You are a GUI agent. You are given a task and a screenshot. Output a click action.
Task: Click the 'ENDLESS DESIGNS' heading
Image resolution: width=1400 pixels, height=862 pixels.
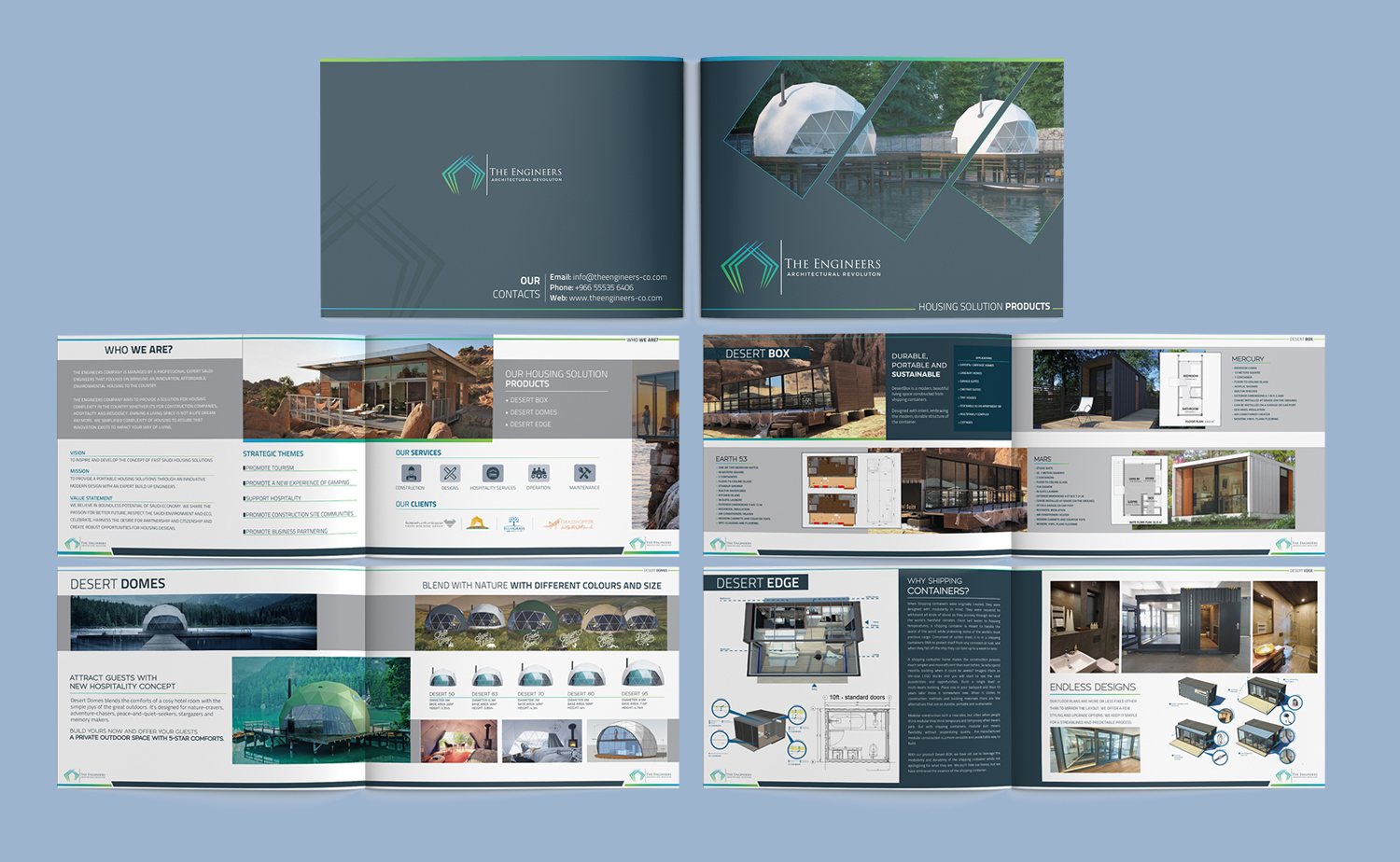tap(1092, 687)
